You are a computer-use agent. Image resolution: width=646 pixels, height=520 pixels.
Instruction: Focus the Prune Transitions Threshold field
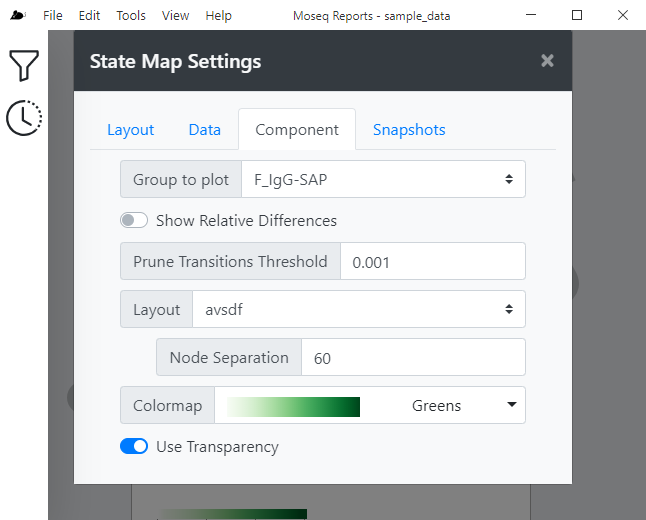pyautogui.click(x=433, y=261)
